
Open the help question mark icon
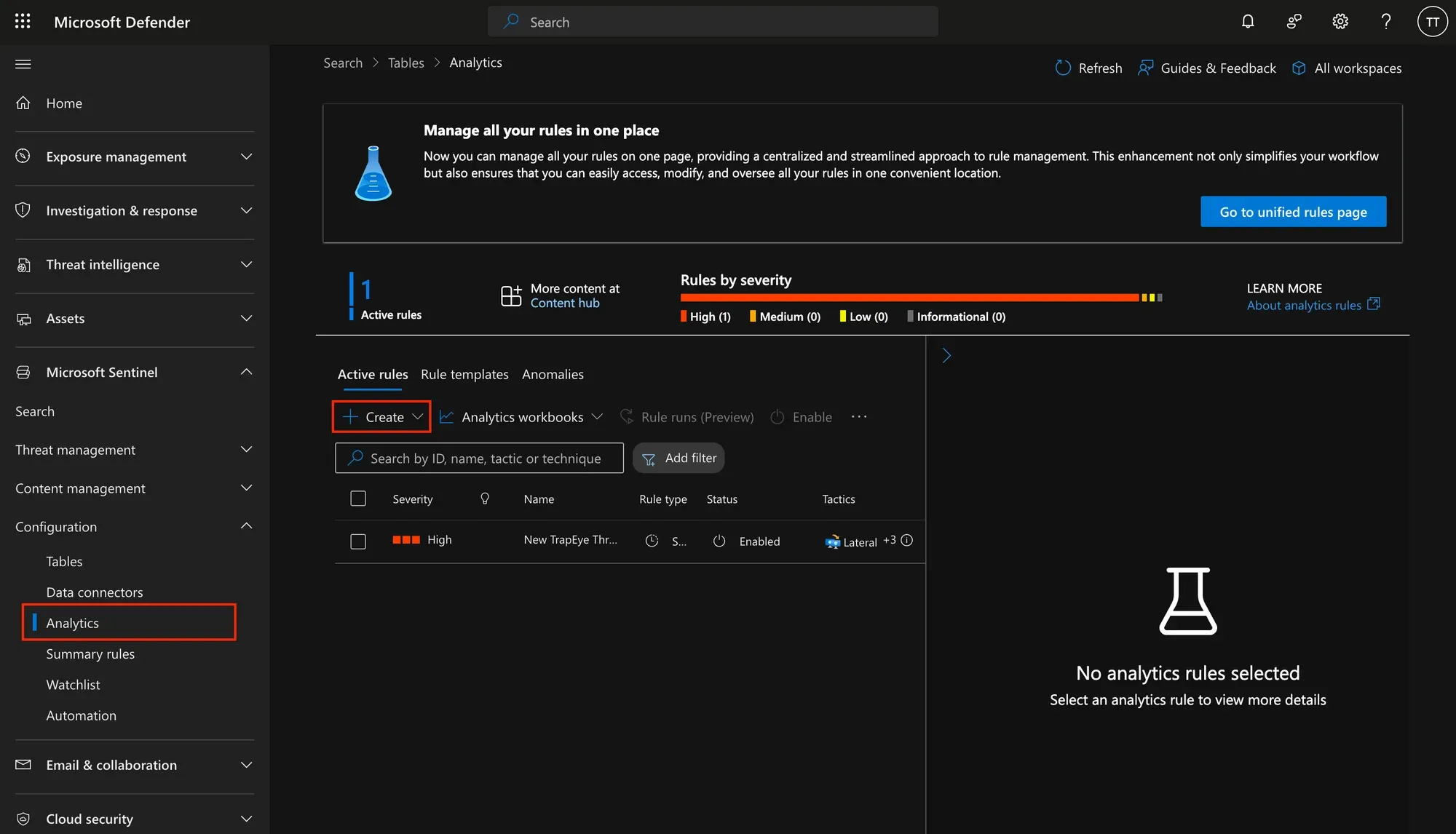[x=1386, y=21]
